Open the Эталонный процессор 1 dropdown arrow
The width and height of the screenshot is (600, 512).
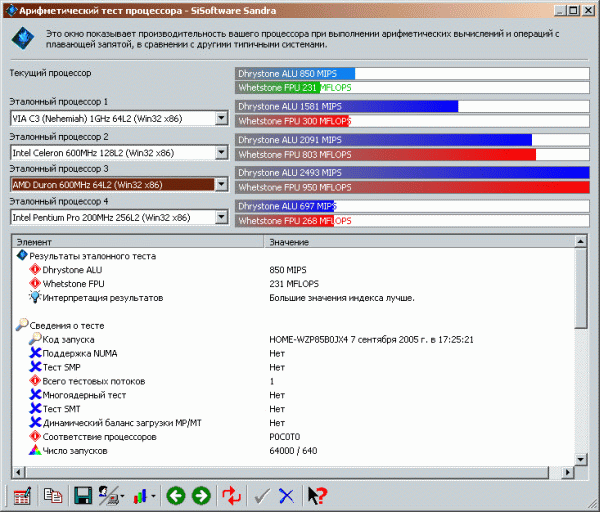tap(221, 118)
